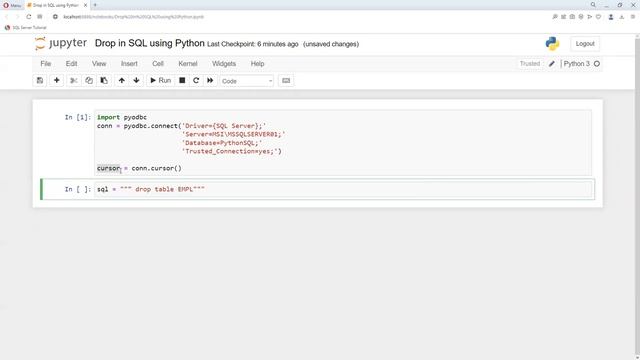Rename notebook via Drop in SQL using Python title

coord(149,43)
